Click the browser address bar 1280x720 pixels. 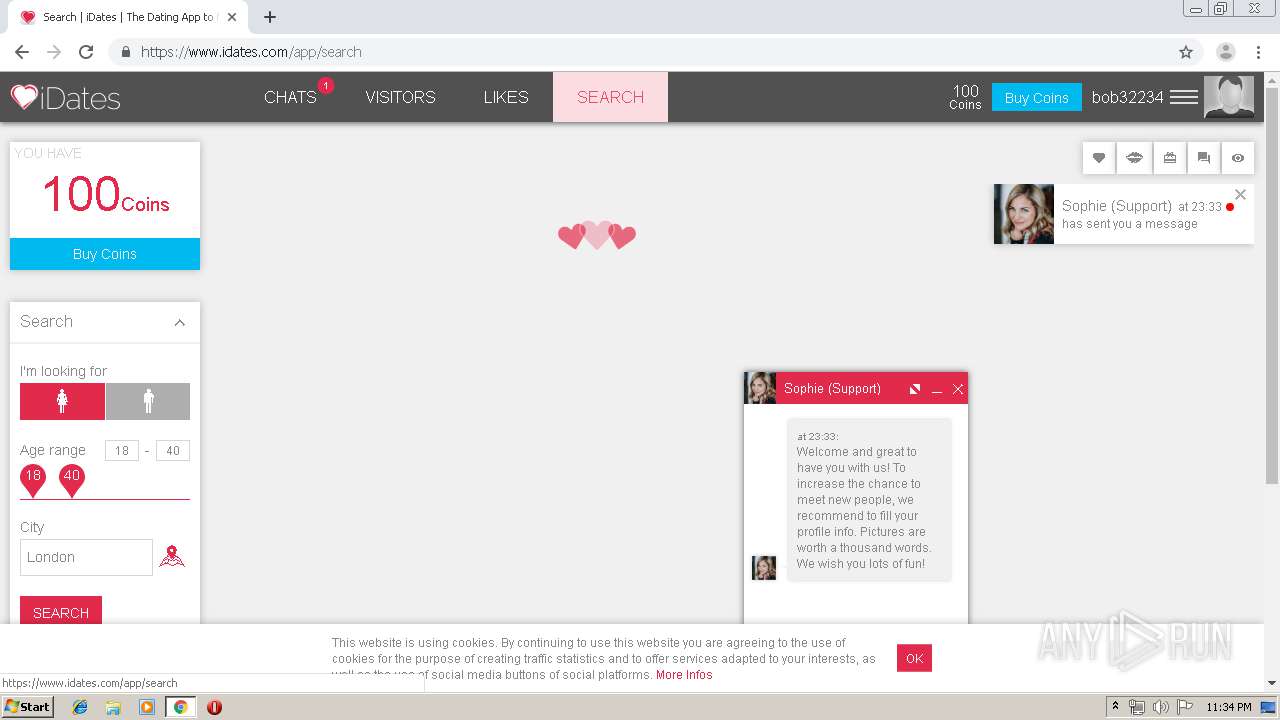(x=640, y=52)
